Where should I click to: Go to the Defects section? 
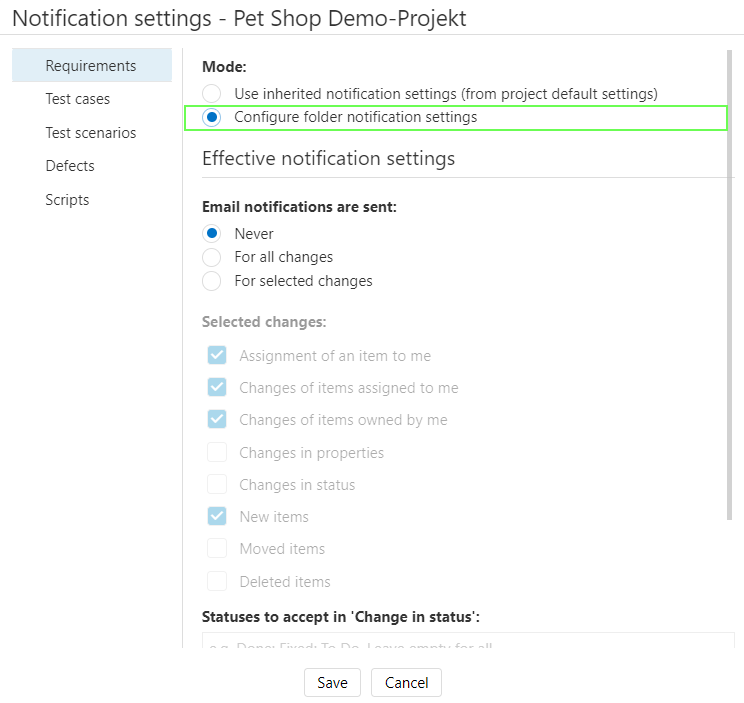tap(70, 166)
